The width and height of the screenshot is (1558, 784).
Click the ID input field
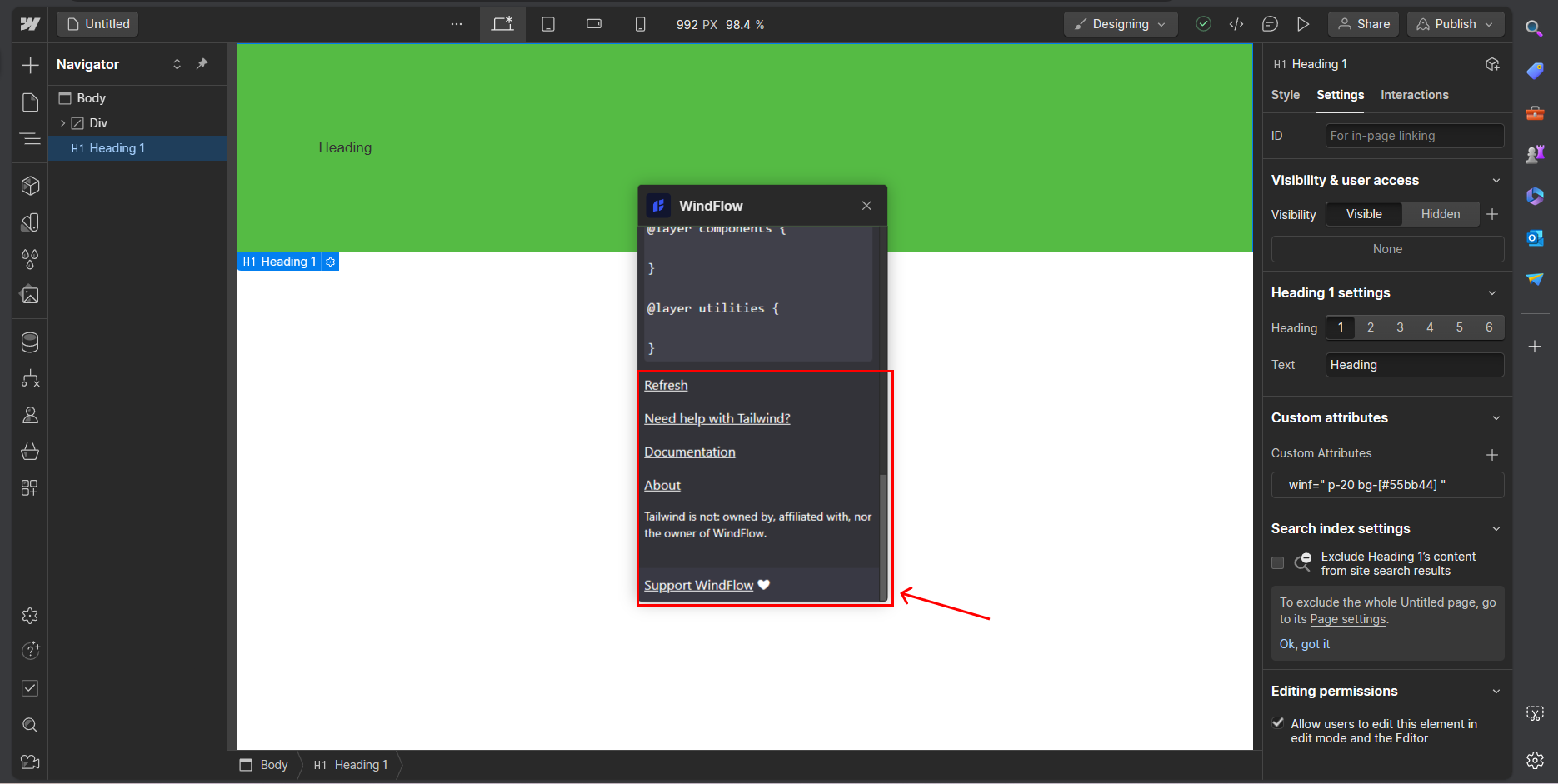click(1414, 136)
